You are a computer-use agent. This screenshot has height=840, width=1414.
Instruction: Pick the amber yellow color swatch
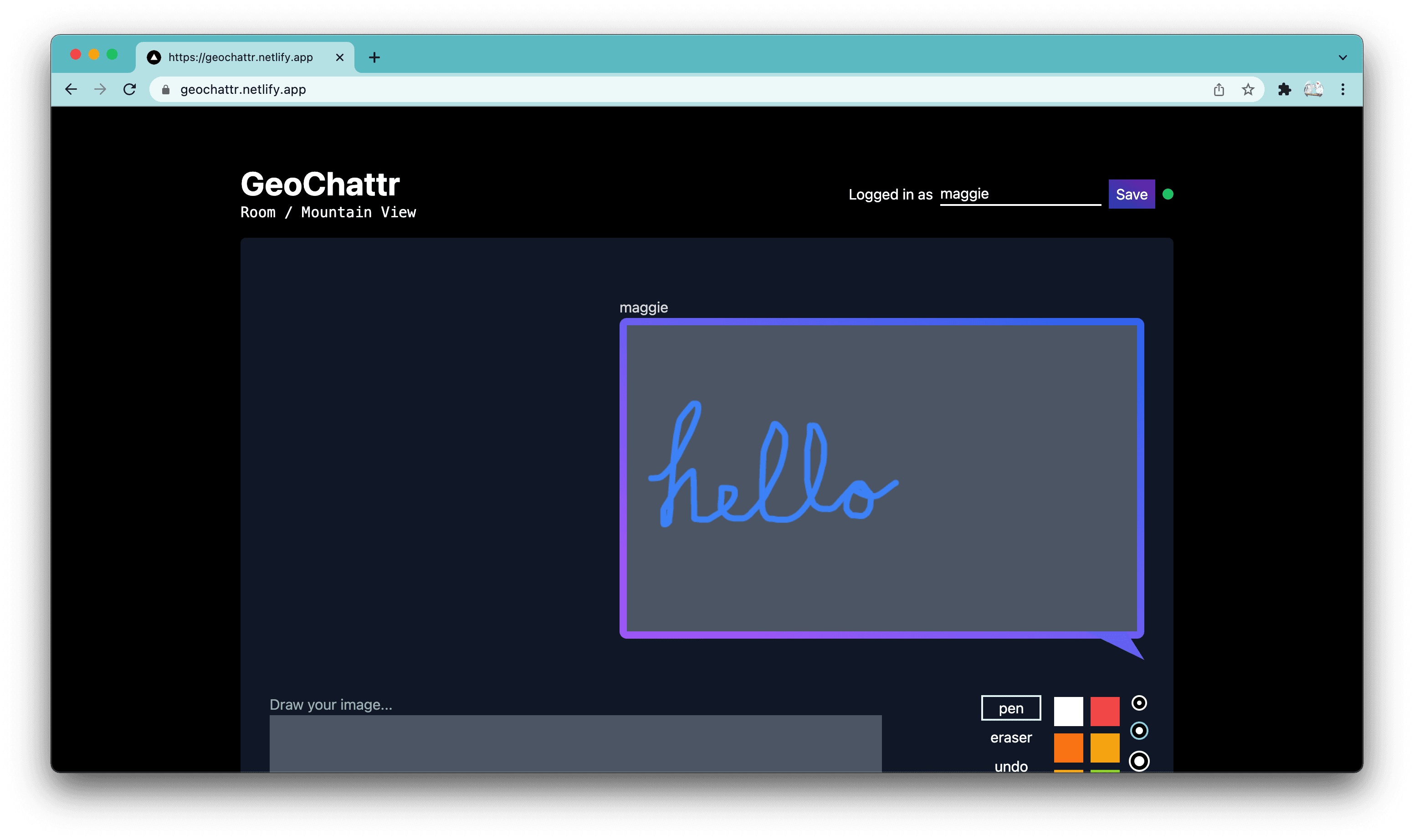[1105, 748]
